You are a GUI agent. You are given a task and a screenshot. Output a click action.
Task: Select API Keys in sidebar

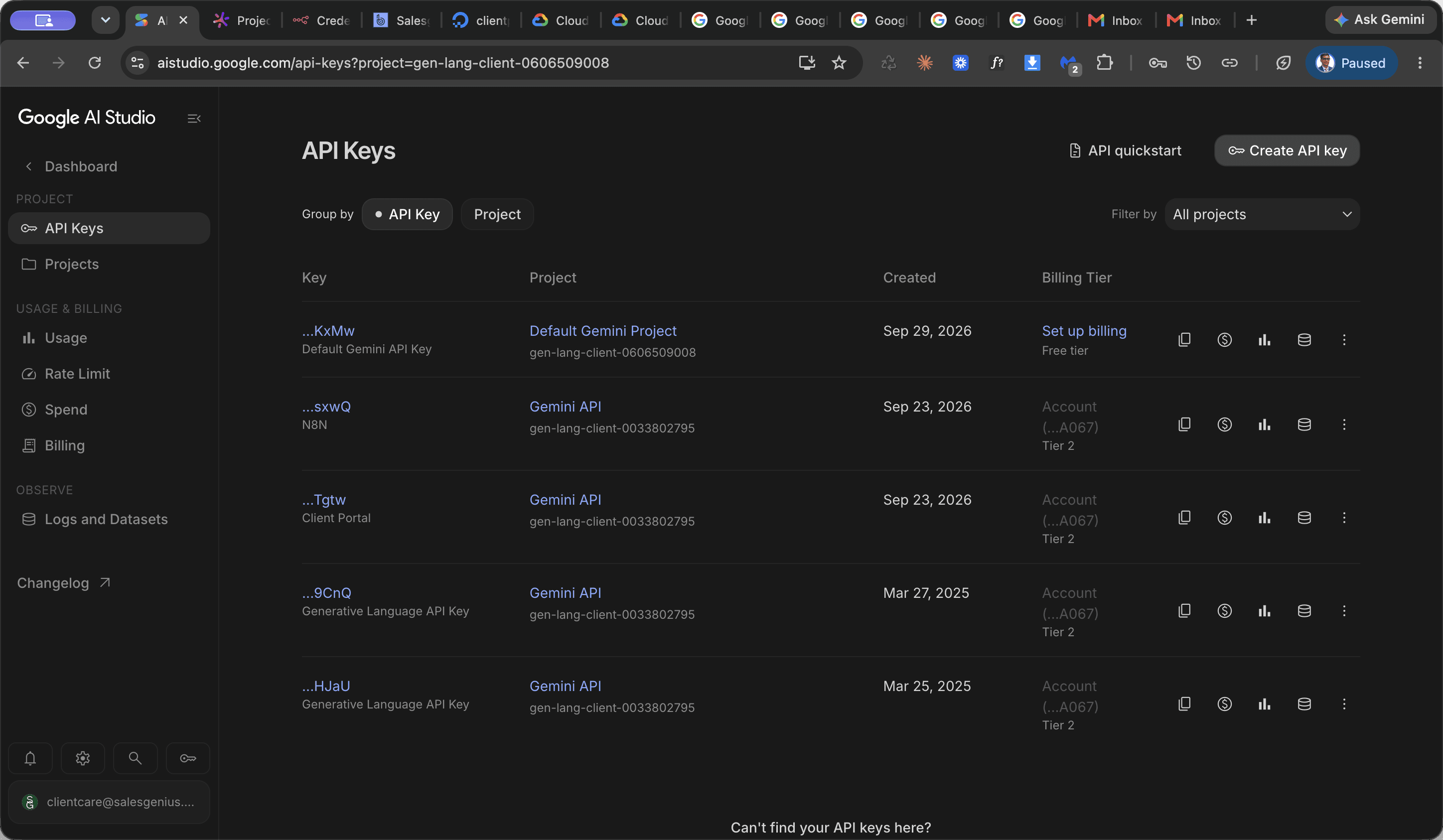[109, 229]
